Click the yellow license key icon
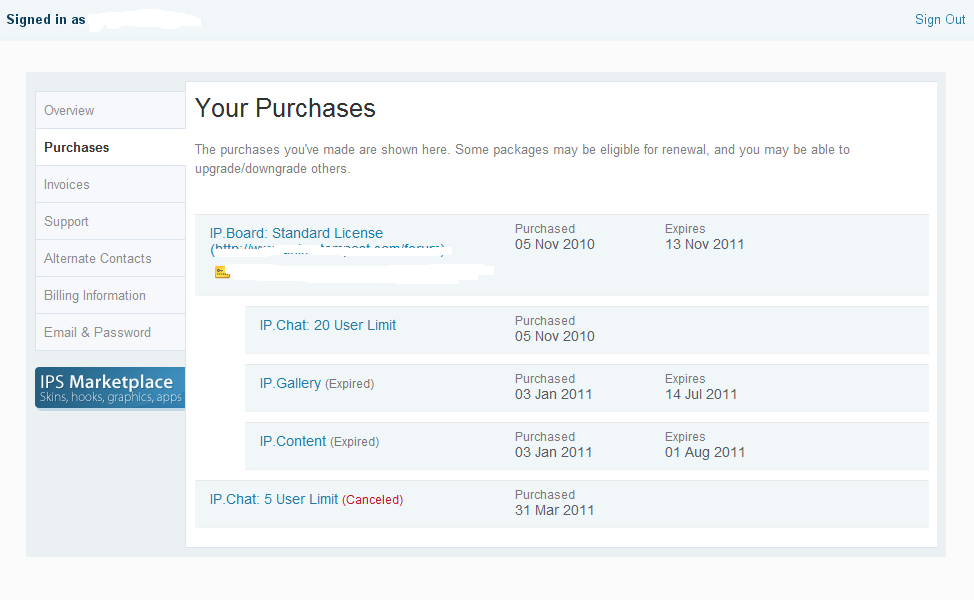974x600 pixels. point(222,272)
